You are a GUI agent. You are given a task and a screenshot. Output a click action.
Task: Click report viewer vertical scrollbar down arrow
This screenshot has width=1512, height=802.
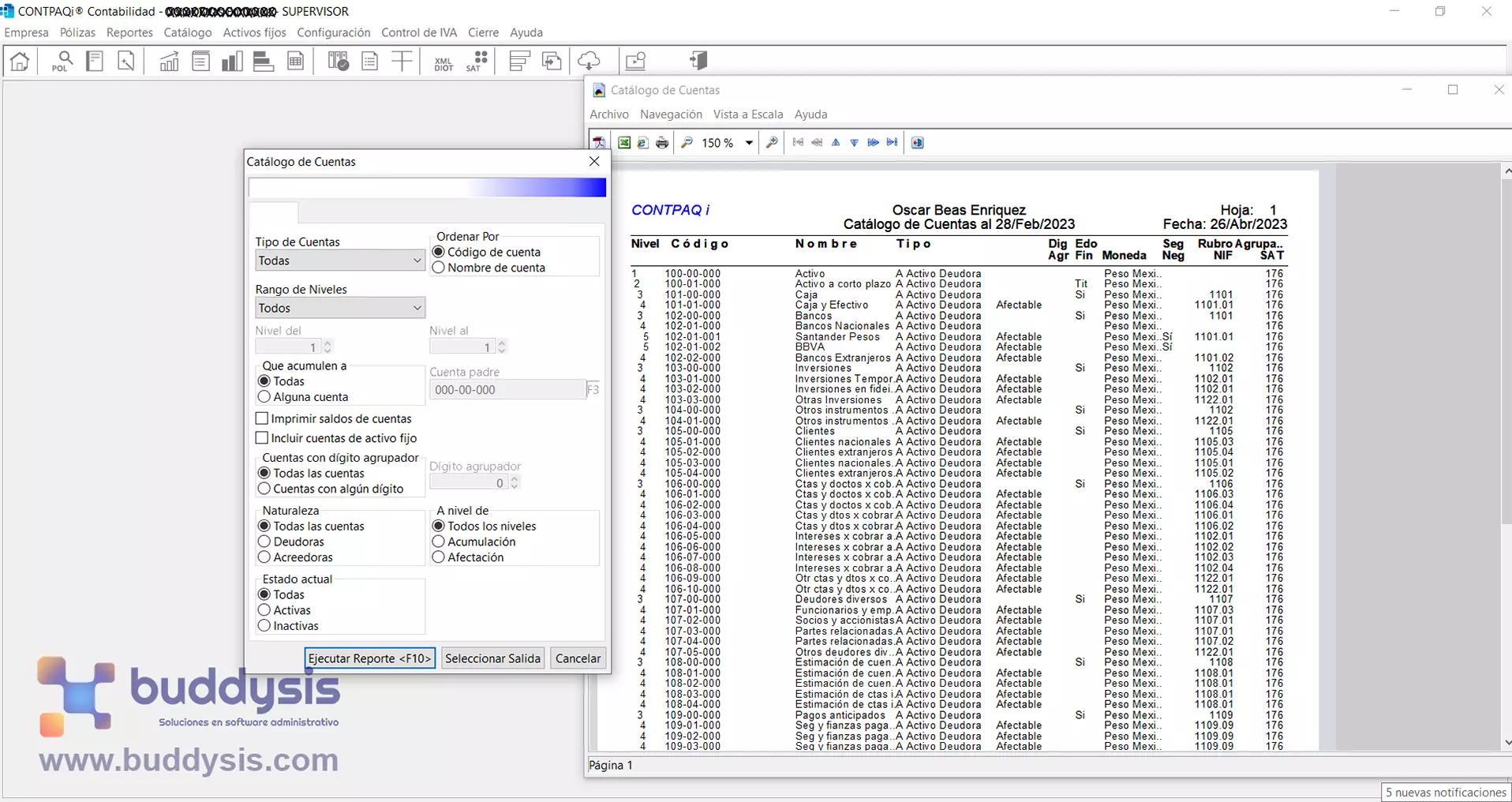click(x=1506, y=743)
